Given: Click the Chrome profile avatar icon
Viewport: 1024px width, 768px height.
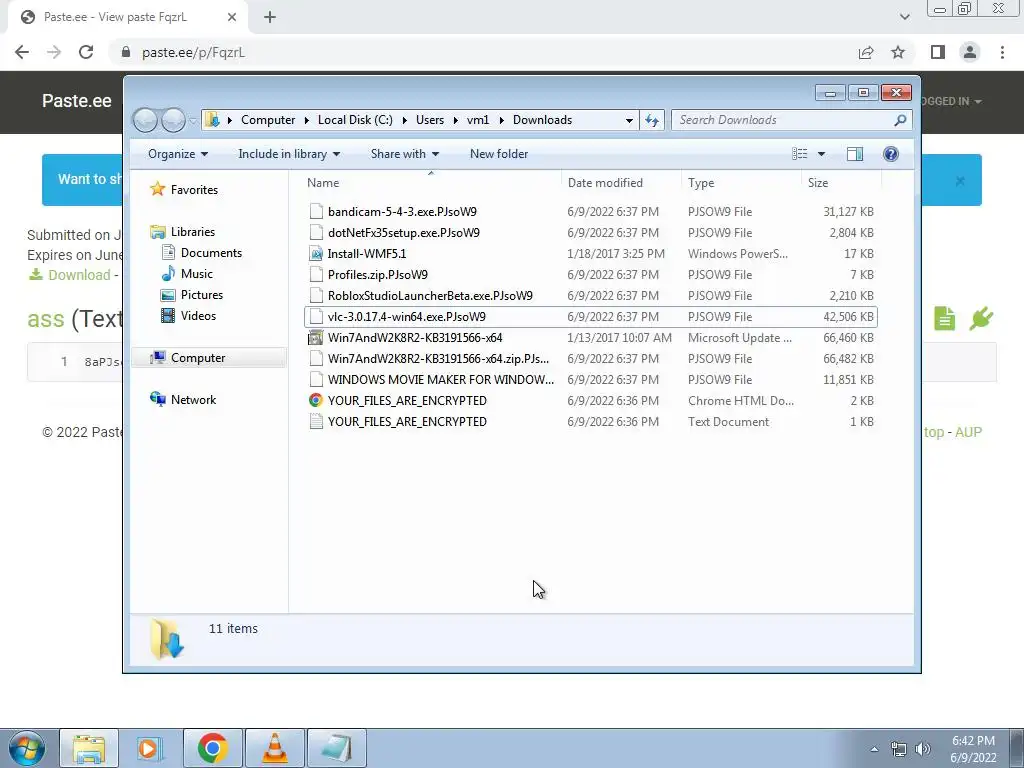Looking at the screenshot, I should [x=970, y=52].
